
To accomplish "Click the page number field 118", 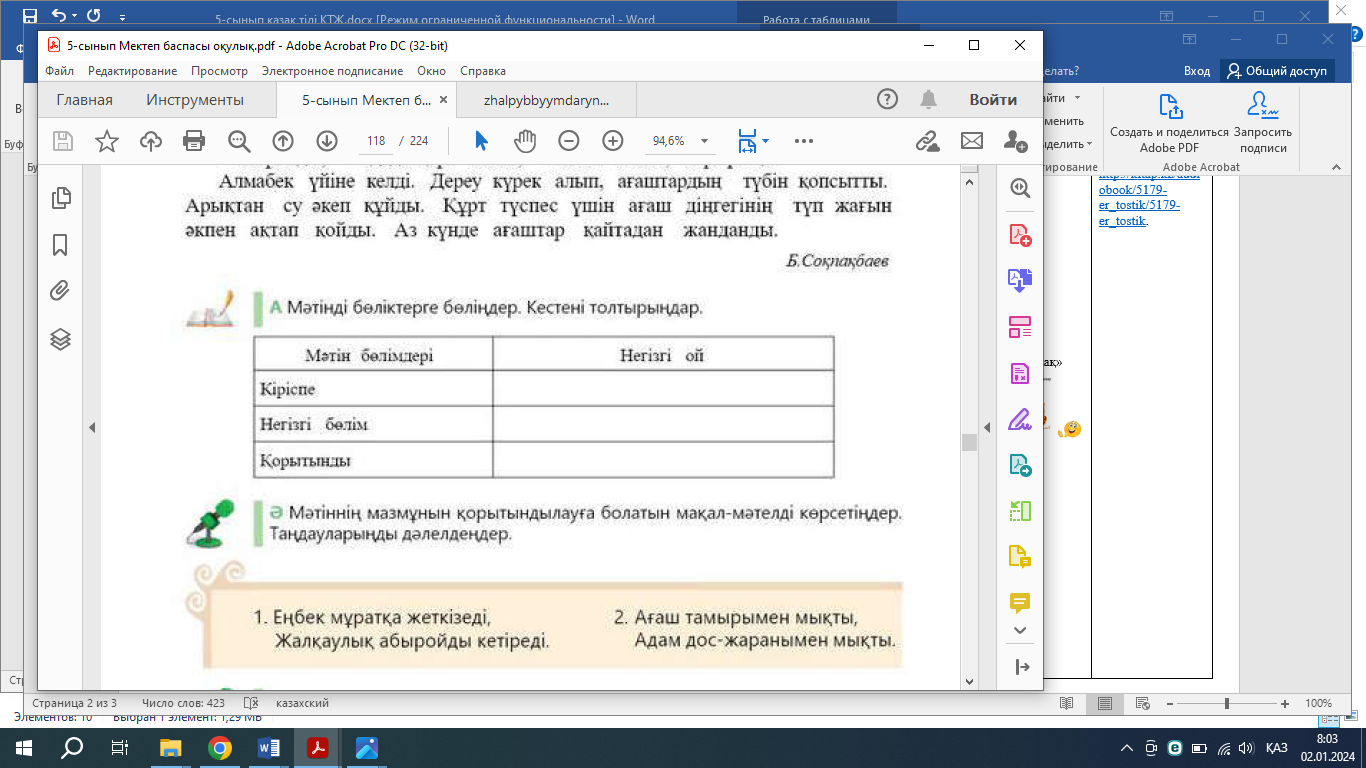I will click(x=376, y=141).
